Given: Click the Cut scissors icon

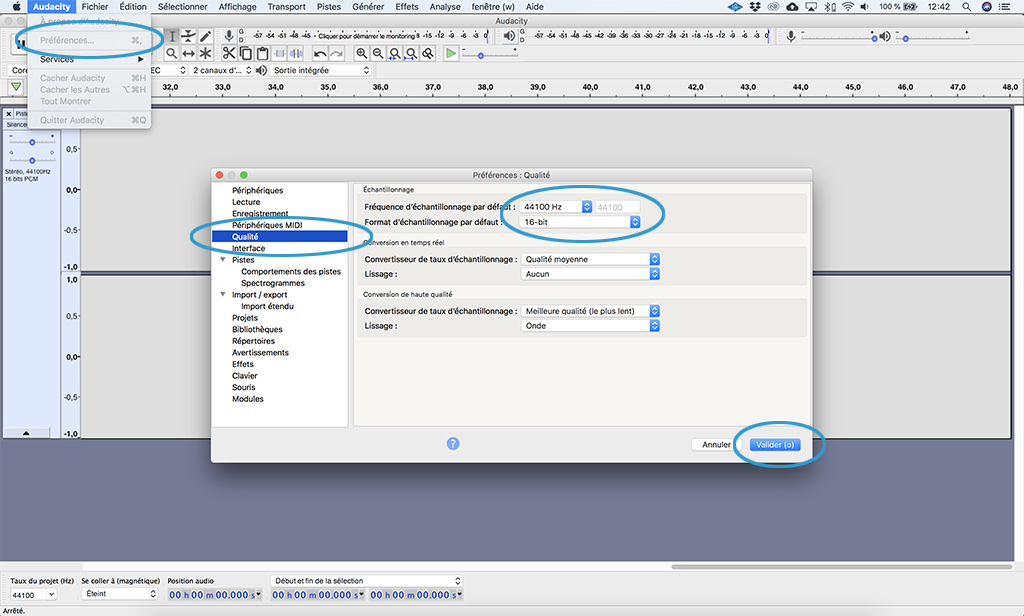Looking at the screenshot, I should 229,54.
